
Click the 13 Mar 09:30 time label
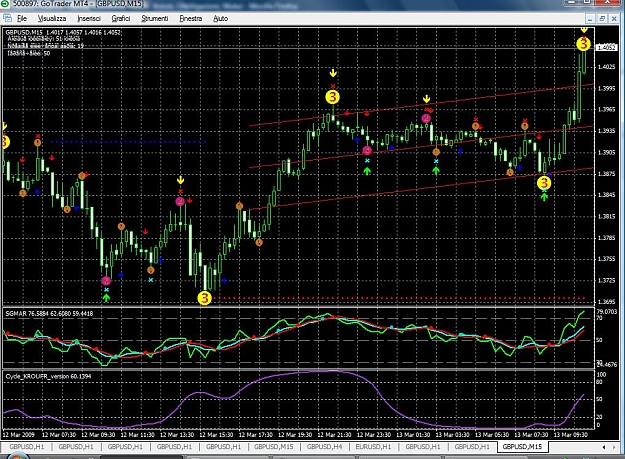[570, 434]
